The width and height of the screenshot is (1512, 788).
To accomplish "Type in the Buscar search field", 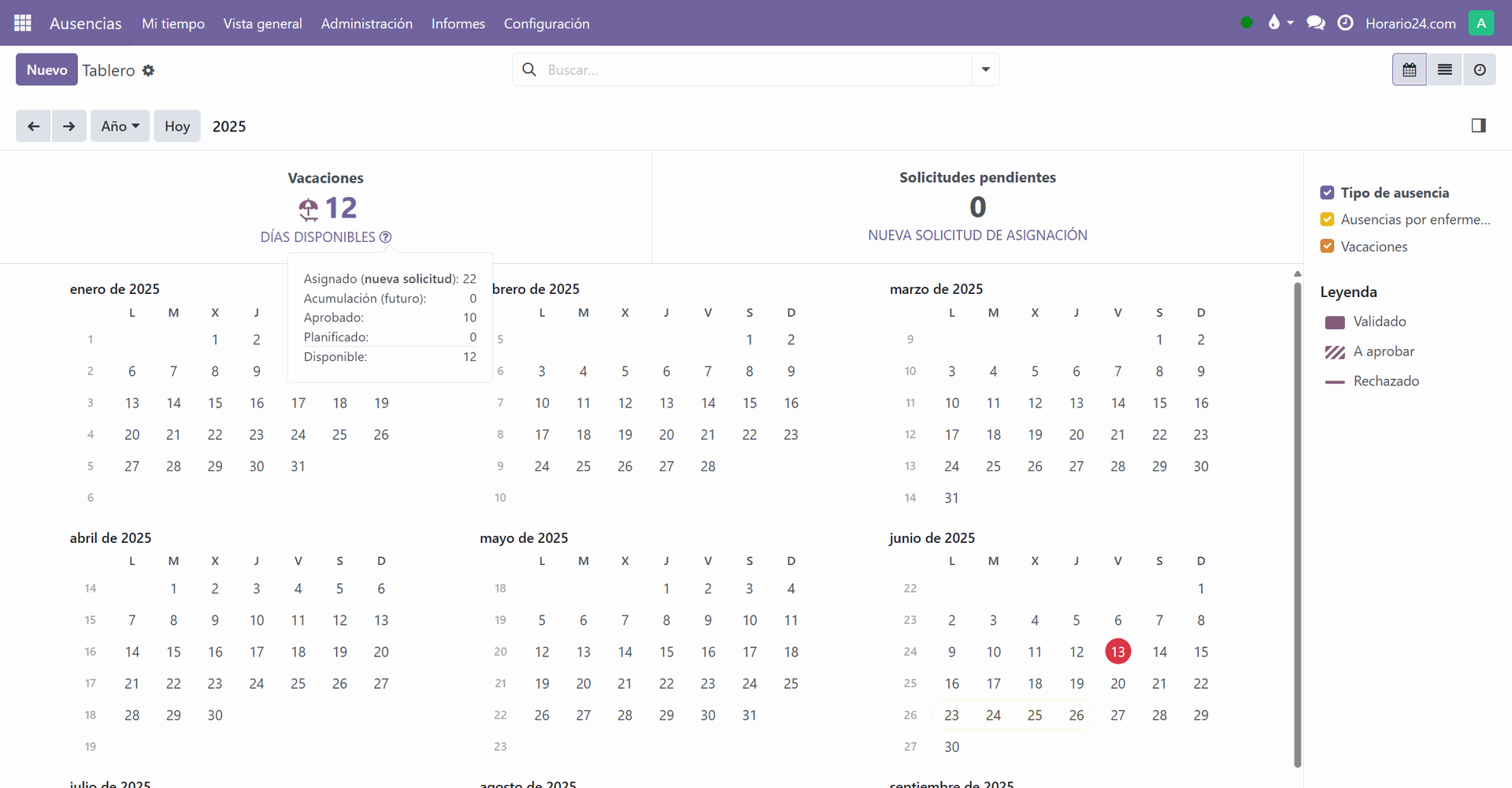I will tap(756, 70).
